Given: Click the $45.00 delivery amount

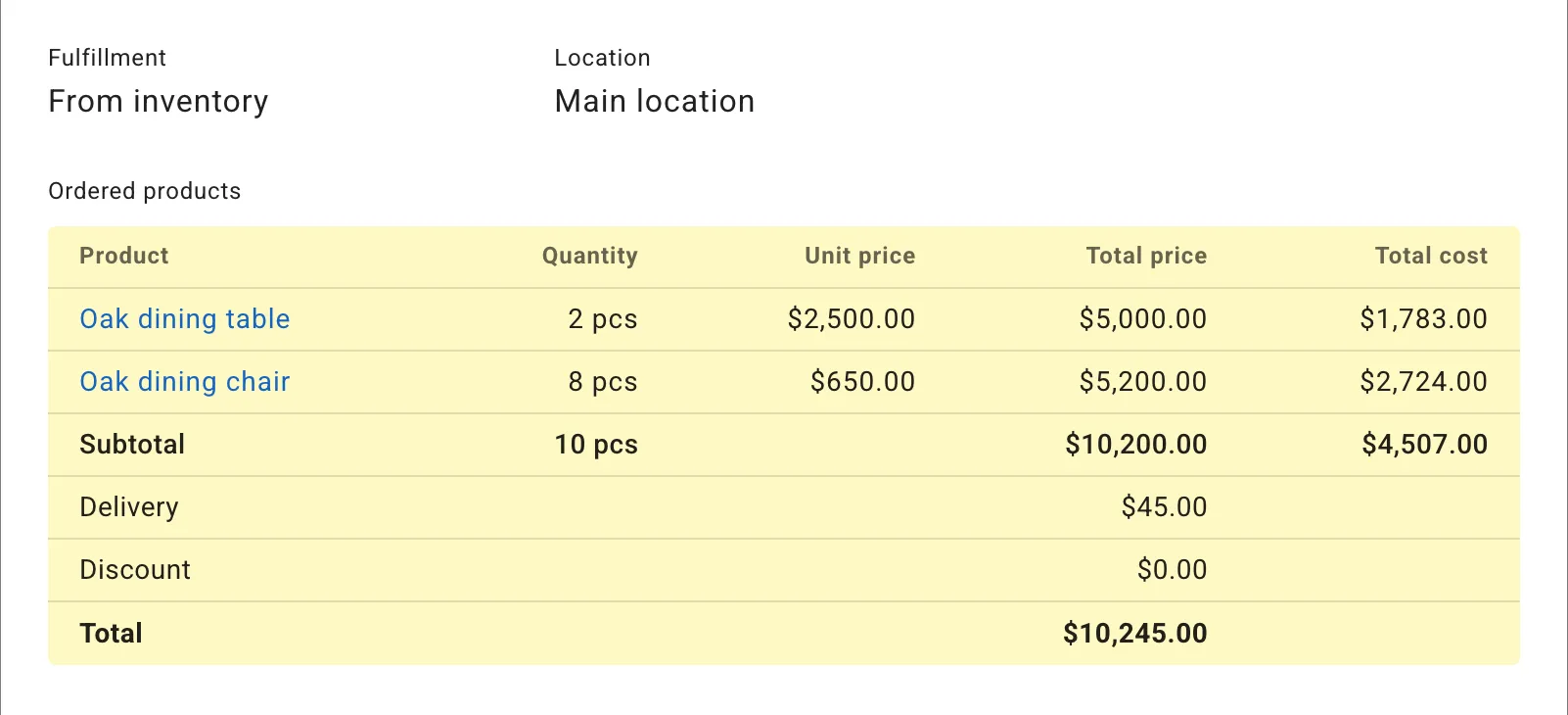Looking at the screenshot, I should [x=1165, y=507].
